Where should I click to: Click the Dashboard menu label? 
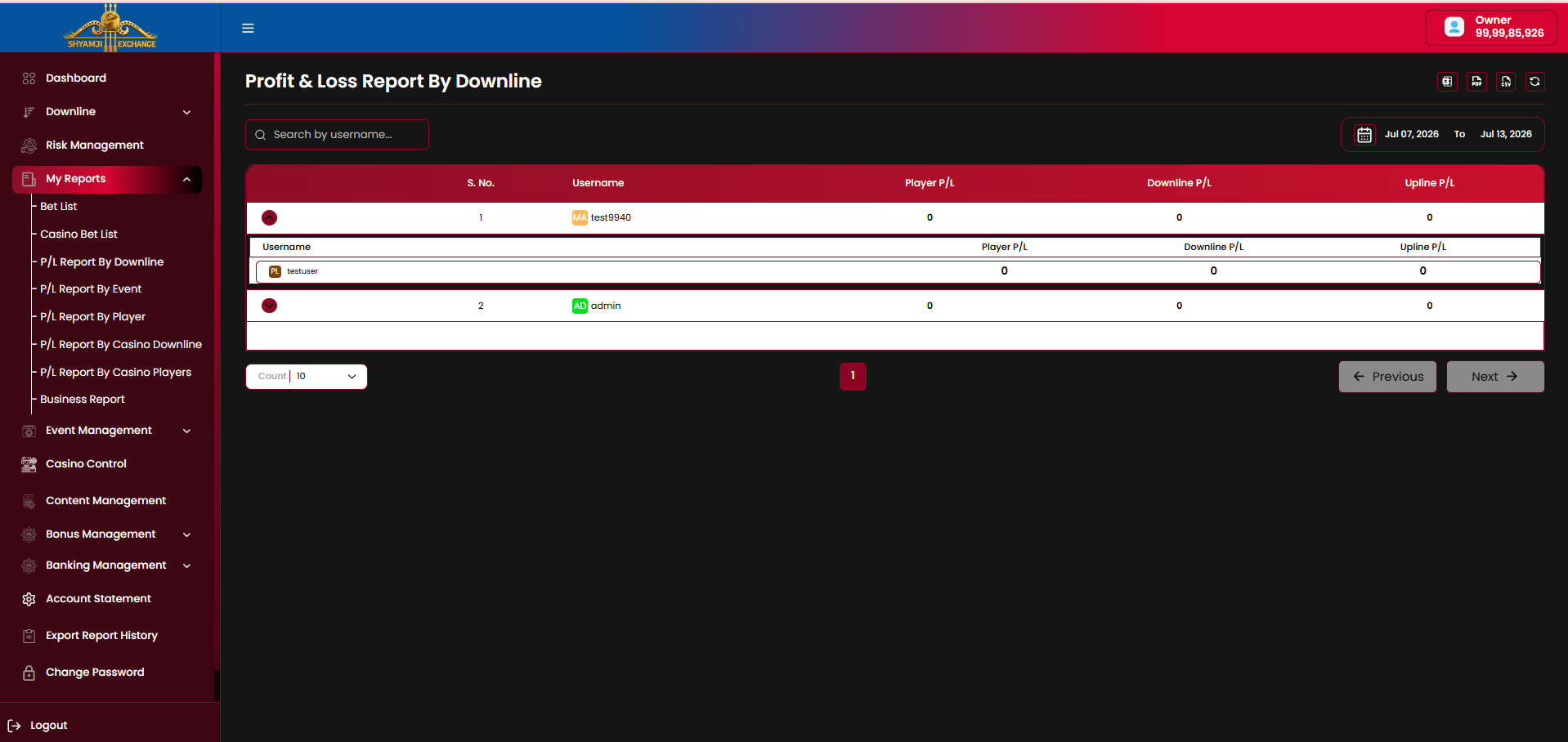pyautogui.click(x=76, y=78)
